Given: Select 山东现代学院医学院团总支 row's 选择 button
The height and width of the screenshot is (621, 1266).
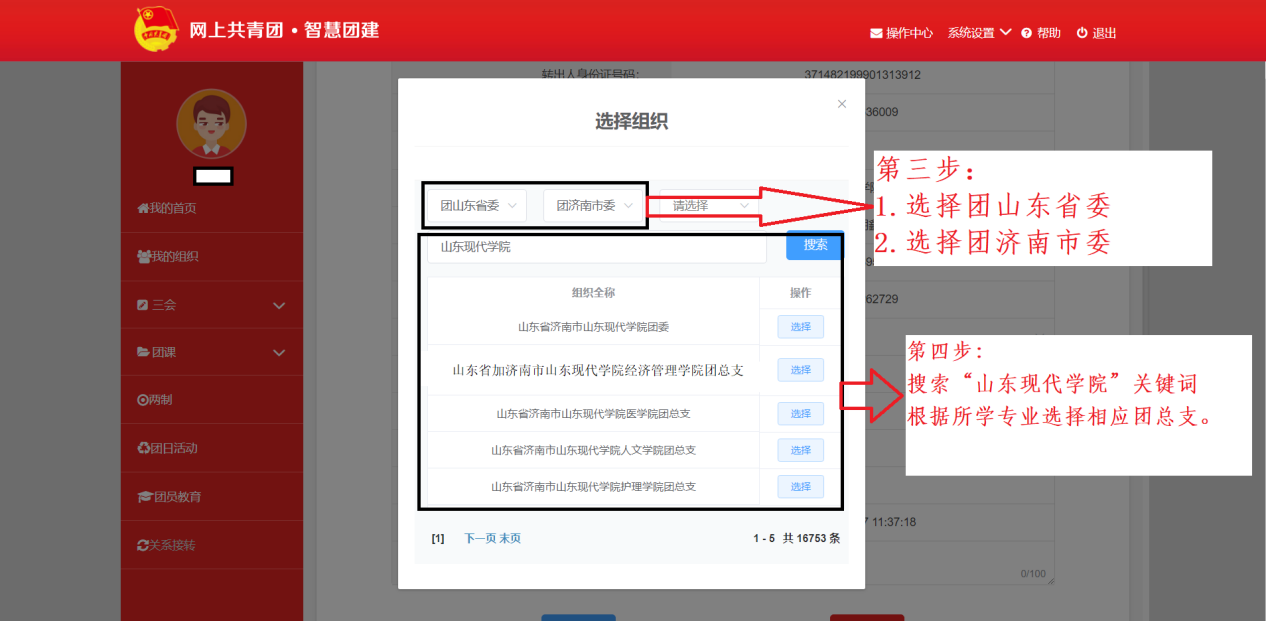Looking at the screenshot, I should (800, 414).
